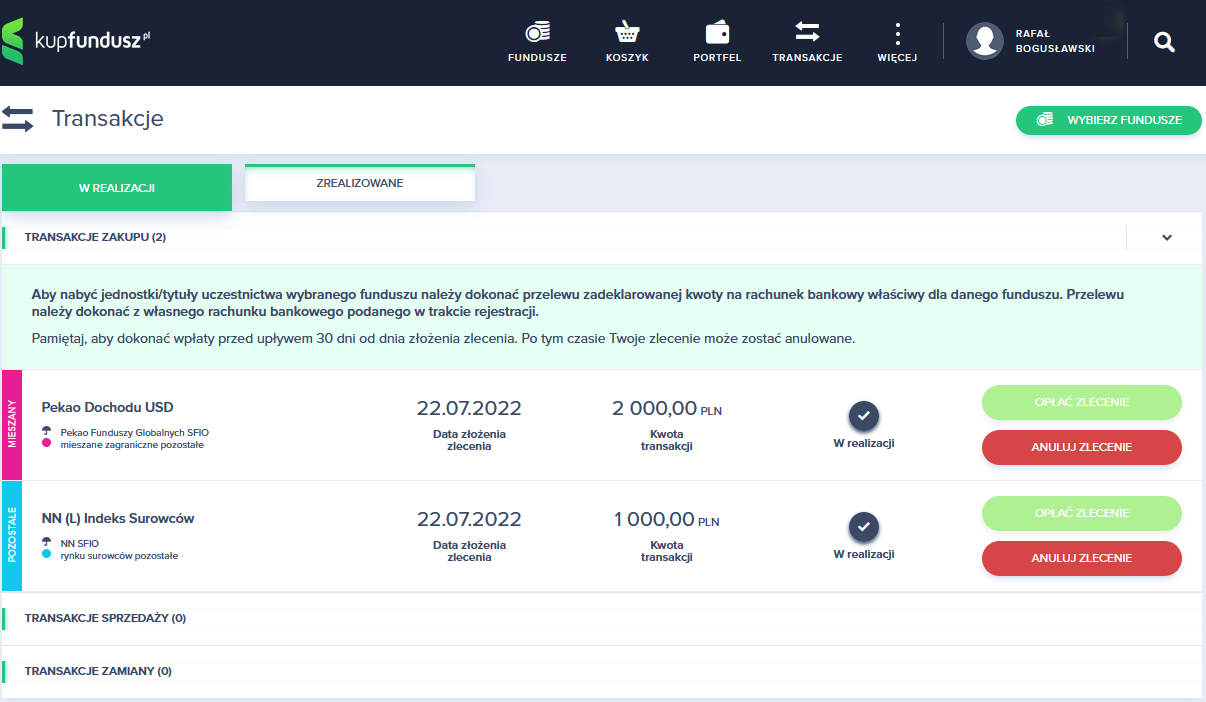This screenshot has height=702, width=1206.
Task: Open the kupfundusz.pl logo home link
Action: click(x=77, y=41)
